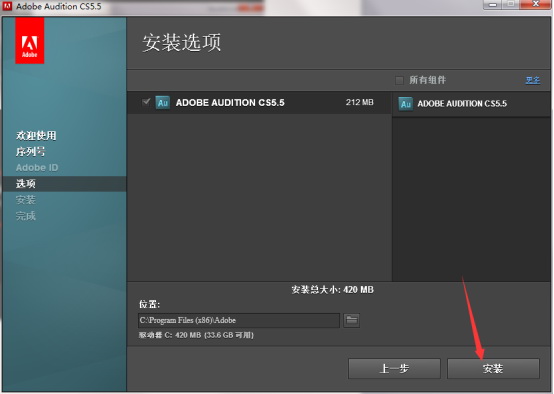Click the 上一步 back button
This screenshot has width=554, height=394.
(394, 369)
